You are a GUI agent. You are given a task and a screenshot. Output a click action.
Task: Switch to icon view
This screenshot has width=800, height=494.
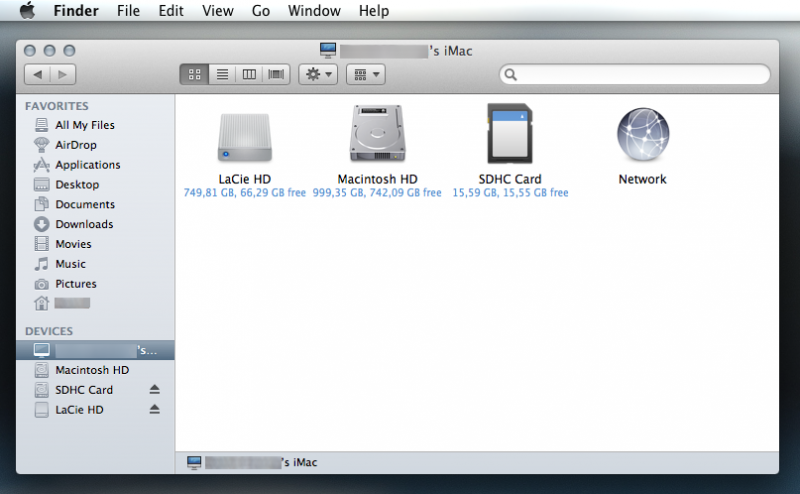tap(194, 75)
